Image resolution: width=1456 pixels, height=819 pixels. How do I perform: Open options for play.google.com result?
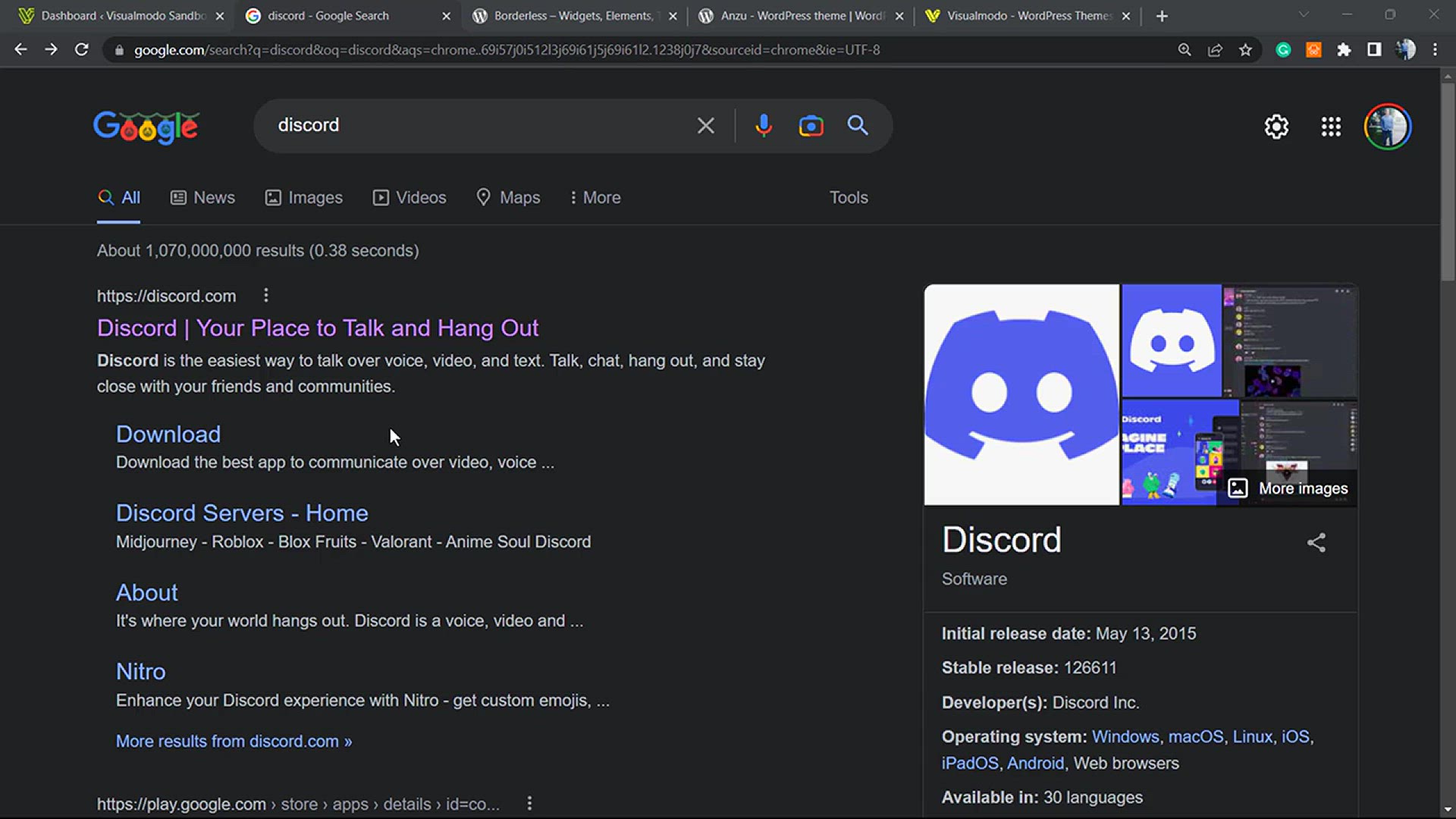click(x=529, y=803)
